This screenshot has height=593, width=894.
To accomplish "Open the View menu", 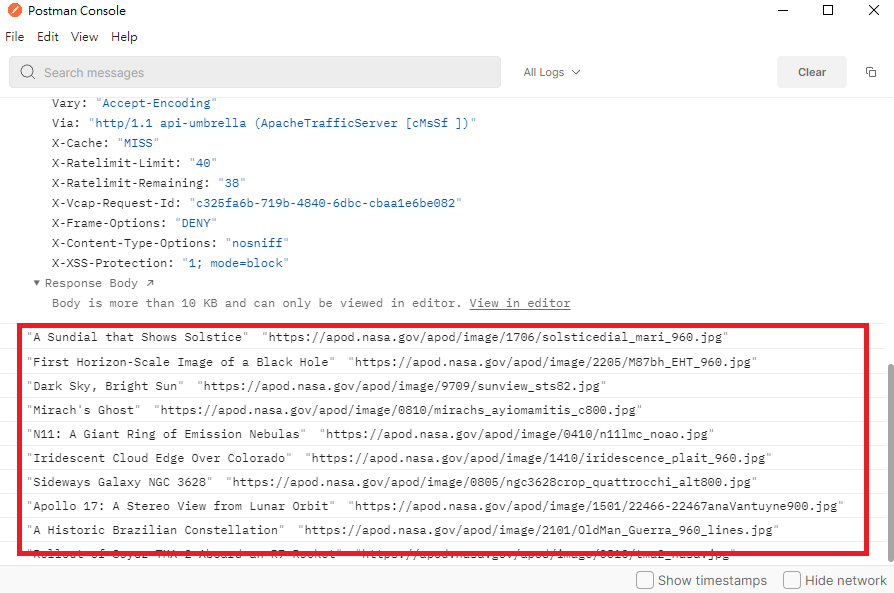I will (x=84, y=36).
